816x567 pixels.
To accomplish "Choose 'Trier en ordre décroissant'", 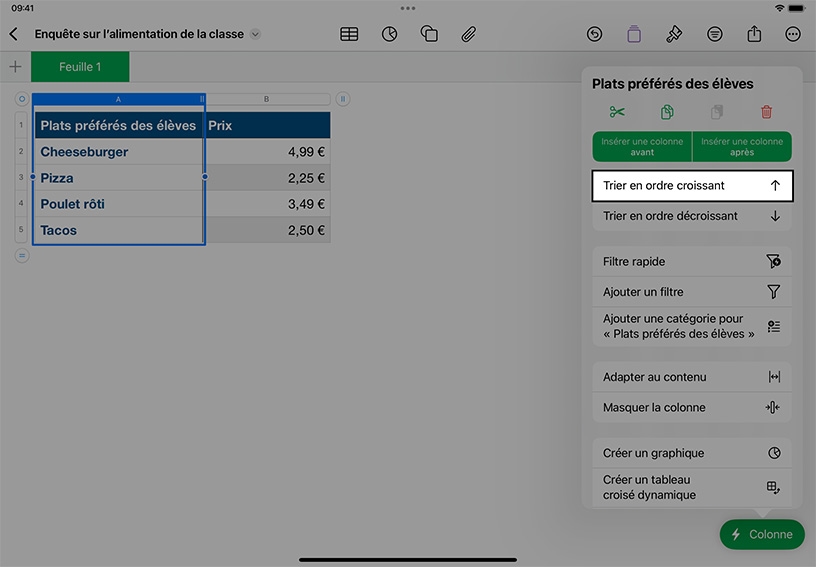I will tap(692, 216).
